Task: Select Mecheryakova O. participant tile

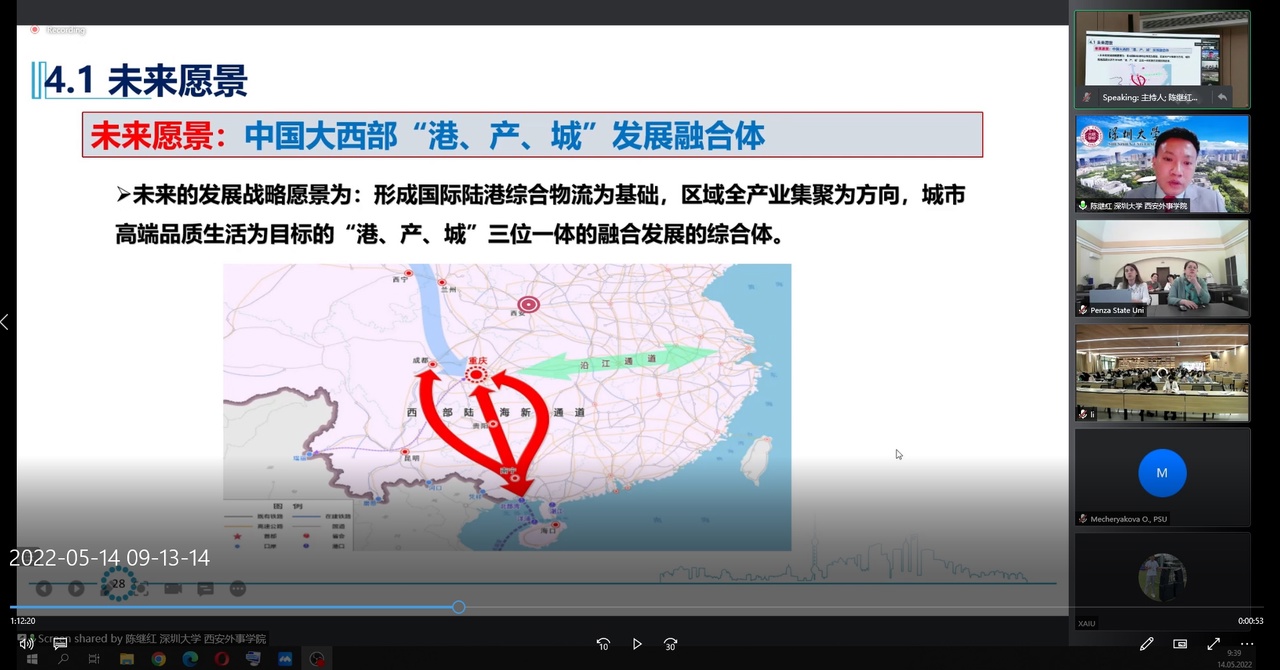Action: (1162, 476)
